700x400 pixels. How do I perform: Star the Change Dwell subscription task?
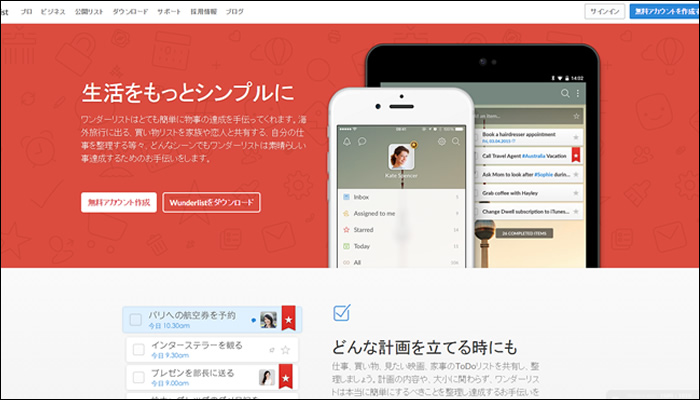click(x=576, y=212)
